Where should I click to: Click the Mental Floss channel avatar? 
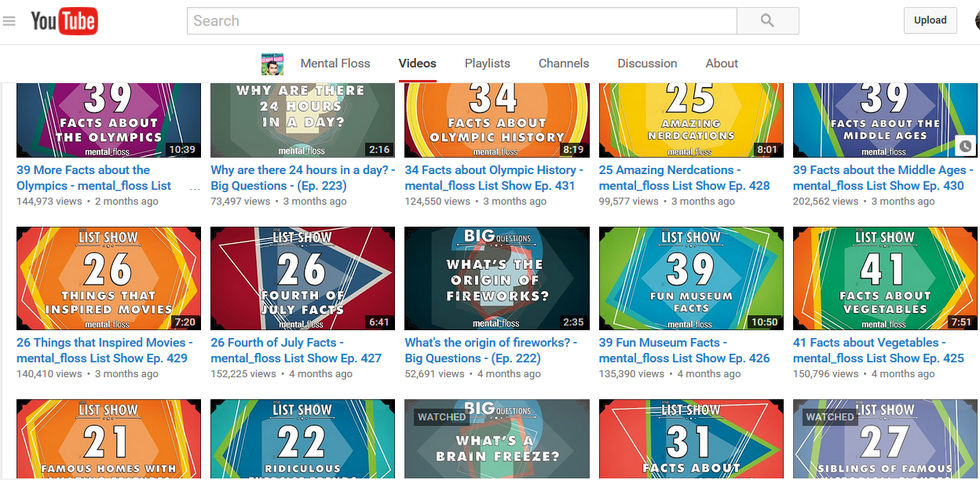[272, 64]
